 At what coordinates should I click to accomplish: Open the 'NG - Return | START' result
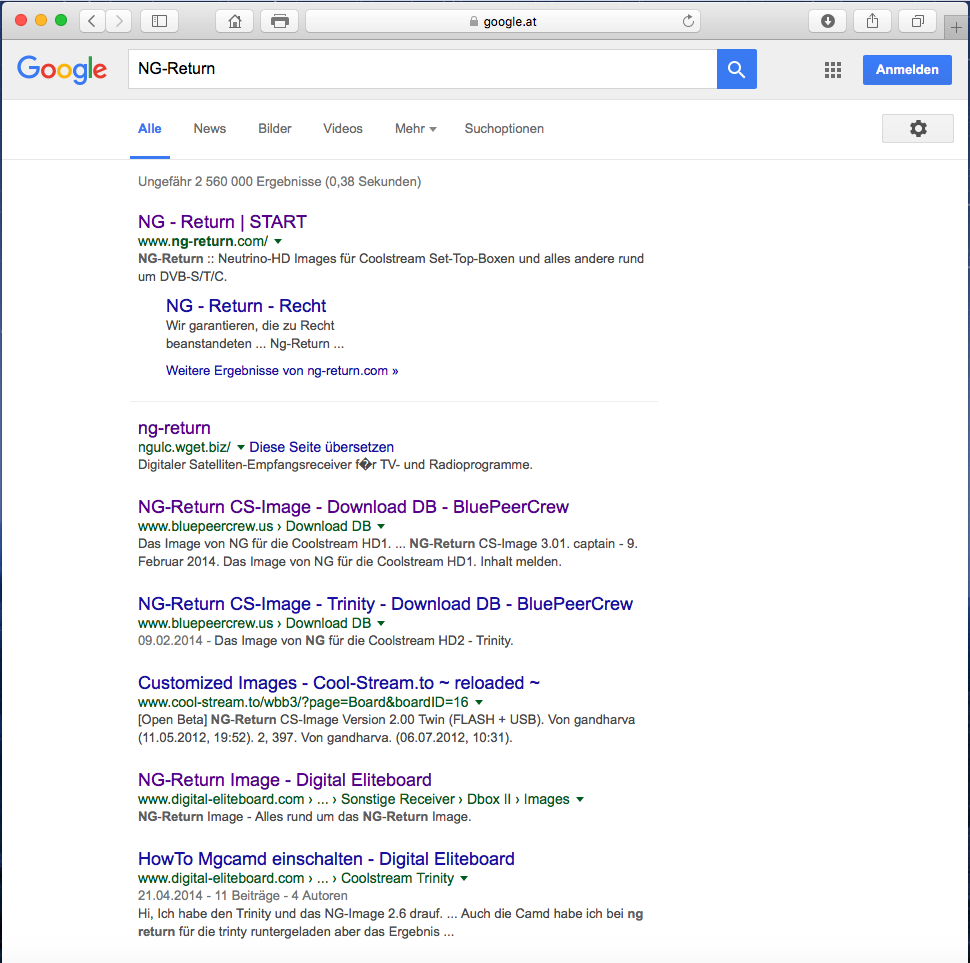222,222
